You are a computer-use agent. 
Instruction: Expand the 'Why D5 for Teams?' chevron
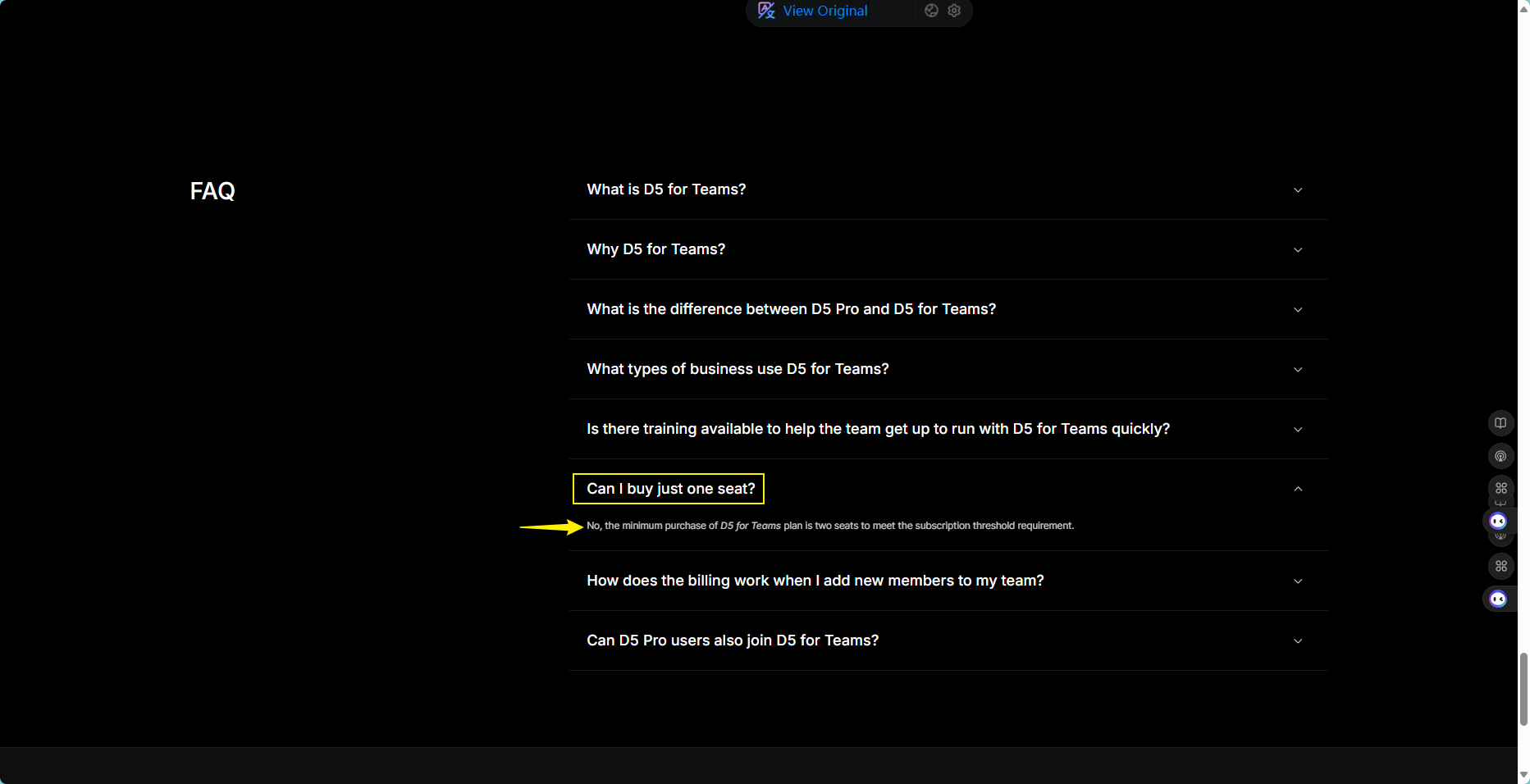pos(1298,250)
